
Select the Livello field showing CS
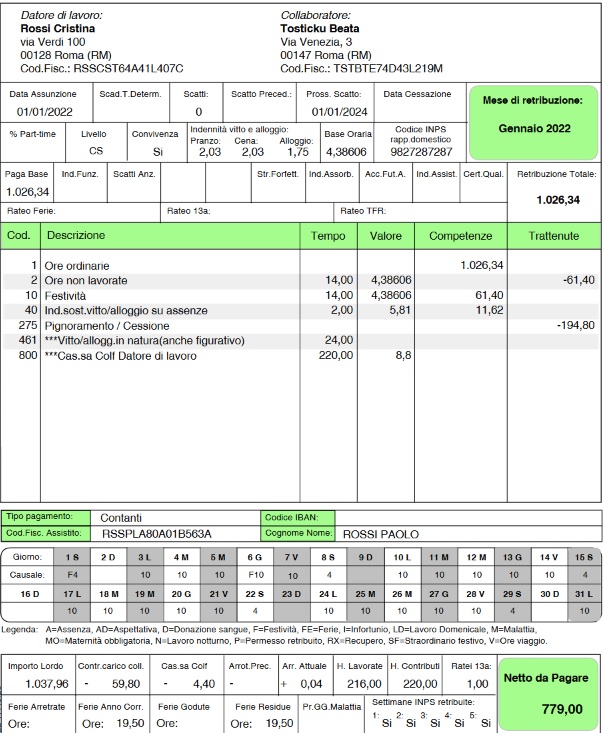[95, 152]
